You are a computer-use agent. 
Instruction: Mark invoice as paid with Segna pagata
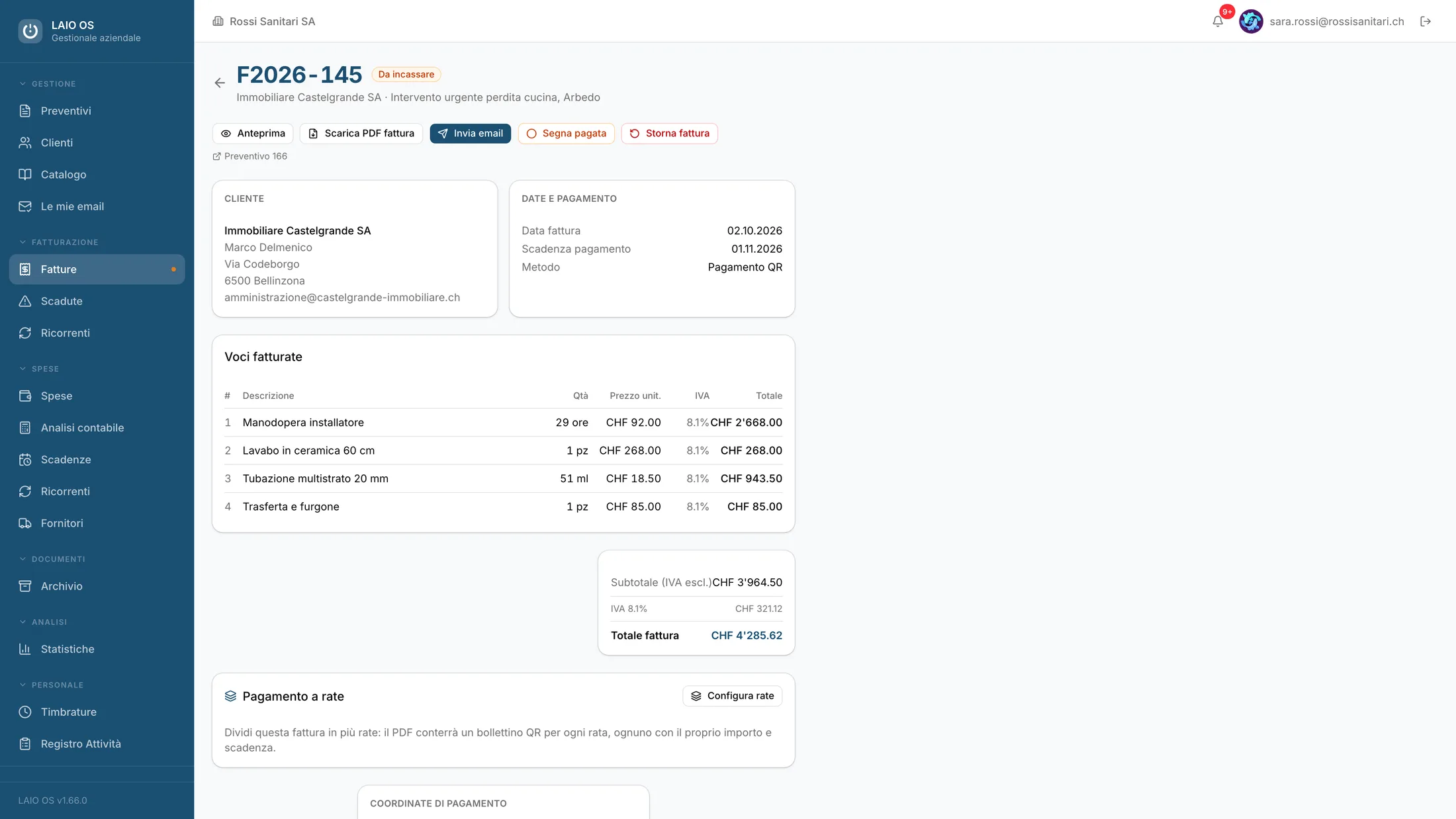[x=567, y=134]
